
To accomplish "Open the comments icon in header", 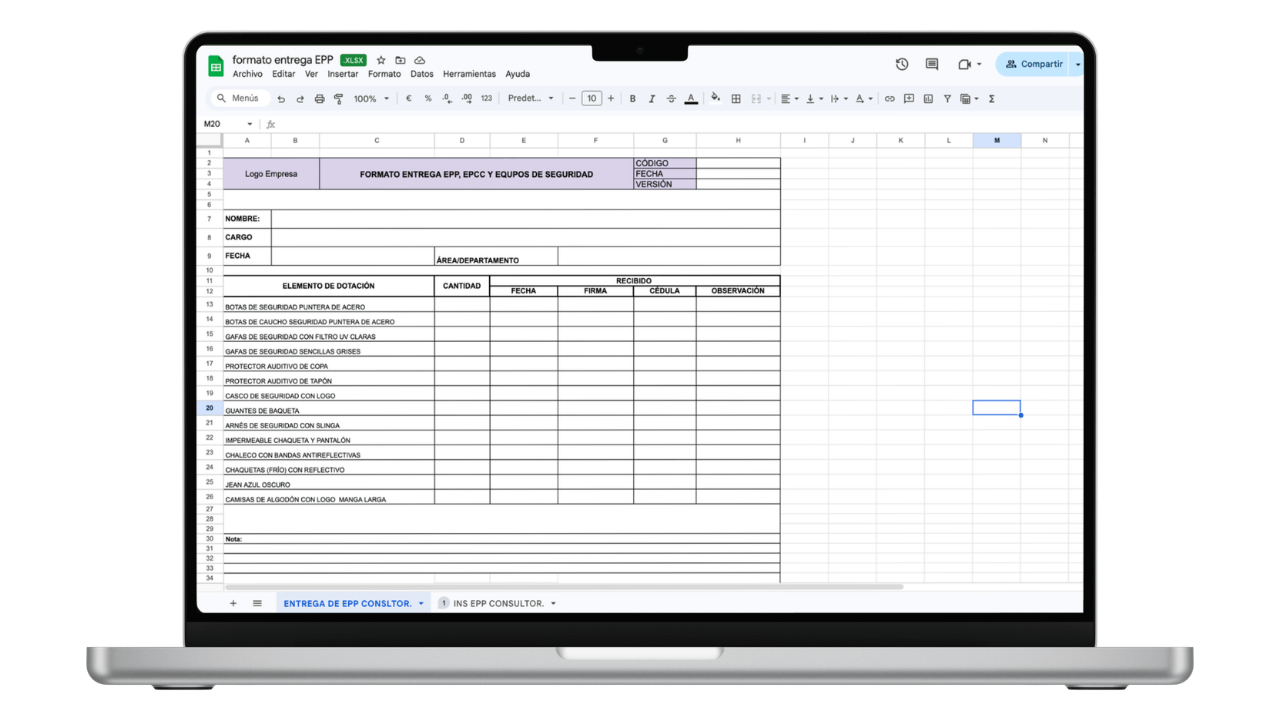I will 932,64.
